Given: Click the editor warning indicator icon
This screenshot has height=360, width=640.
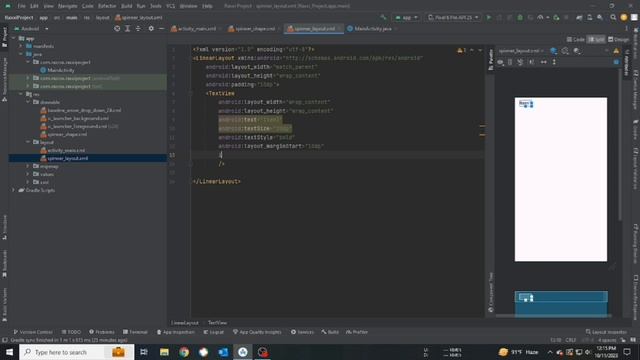Looking at the screenshot, I should click(462, 50).
